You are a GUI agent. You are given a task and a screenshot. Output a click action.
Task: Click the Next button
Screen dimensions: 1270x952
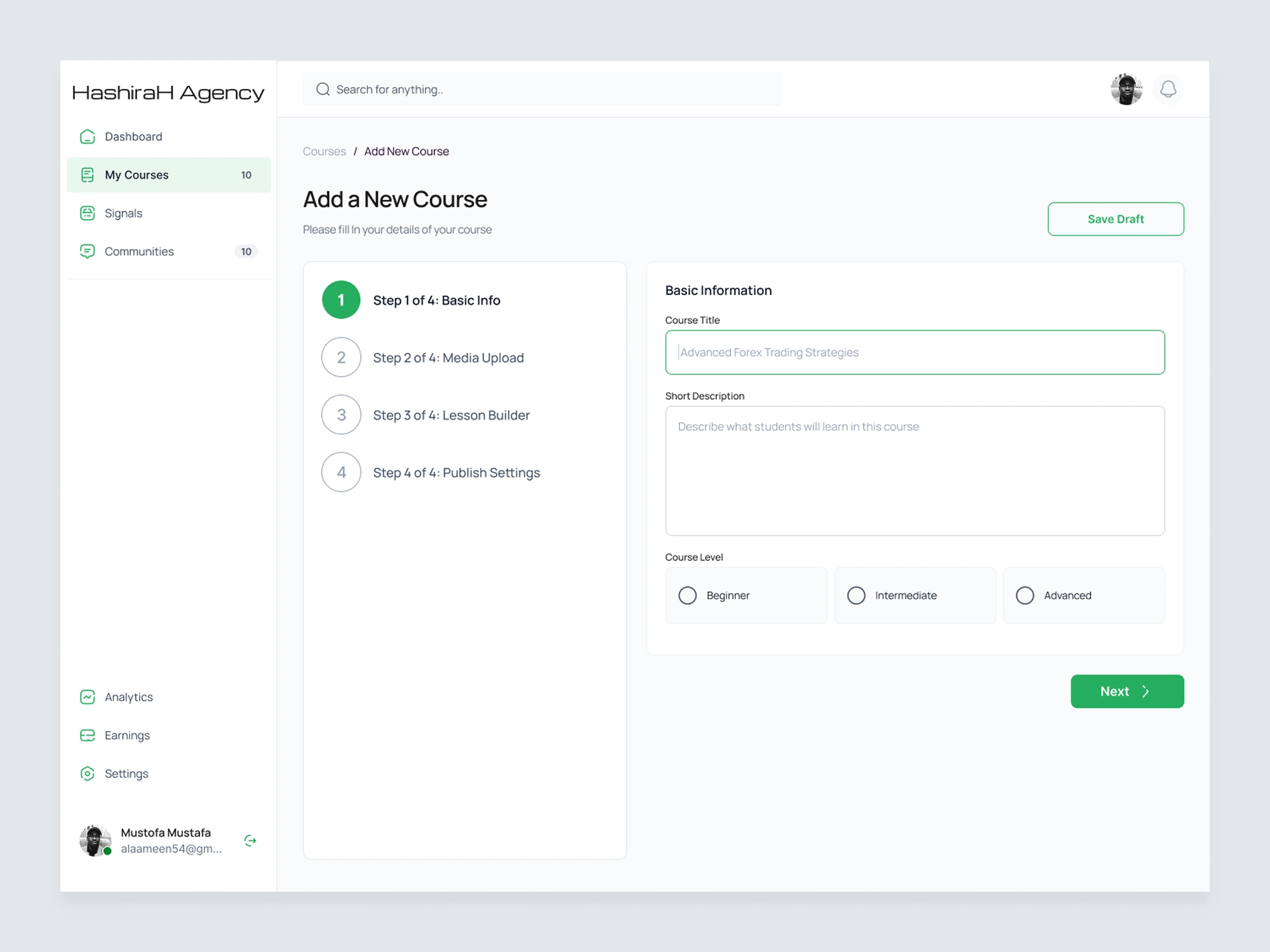point(1126,691)
